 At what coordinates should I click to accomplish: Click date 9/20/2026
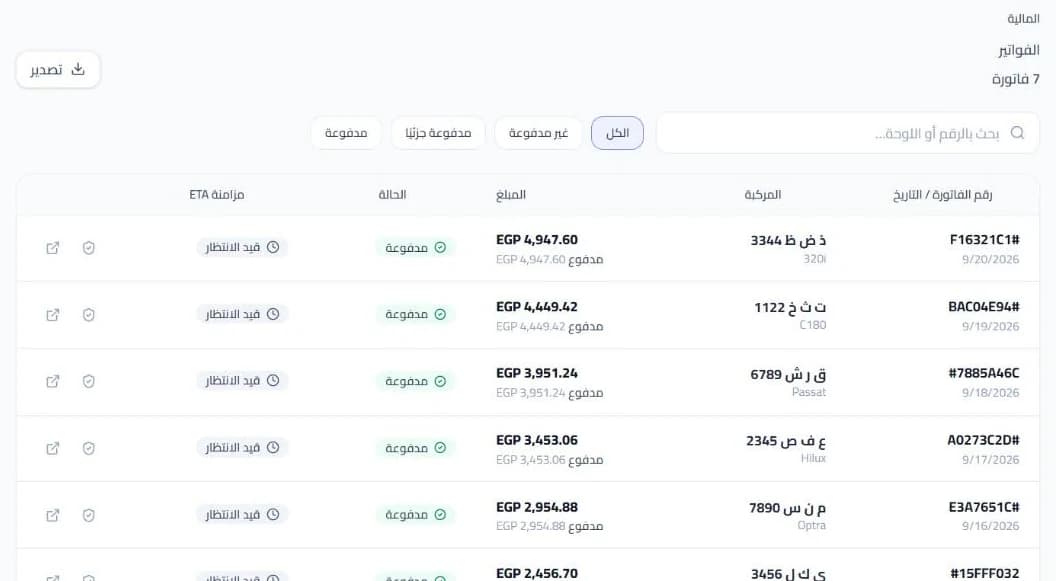point(991,259)
